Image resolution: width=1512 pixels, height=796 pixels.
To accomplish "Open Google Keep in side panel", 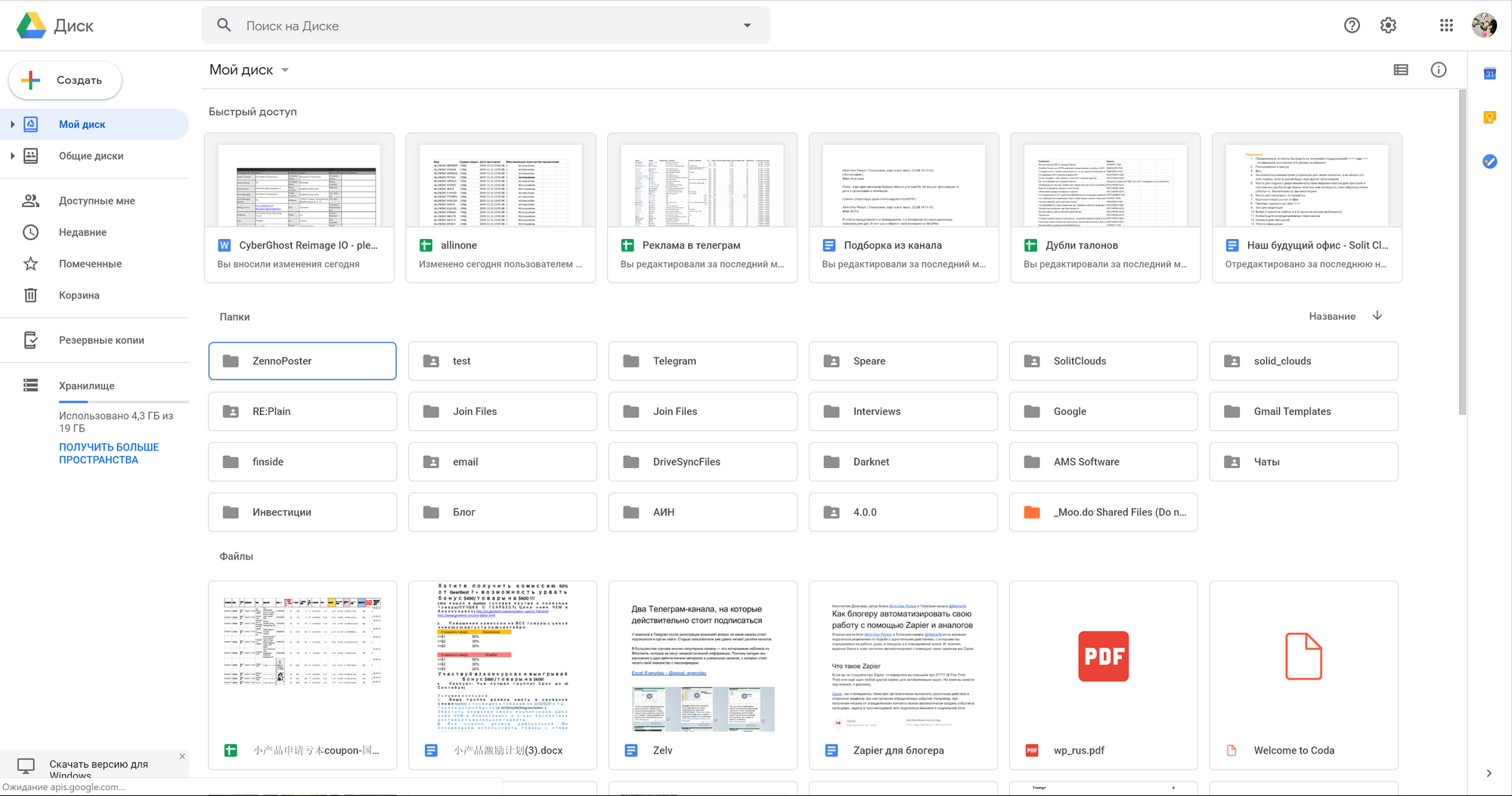I will point(1489,117).
